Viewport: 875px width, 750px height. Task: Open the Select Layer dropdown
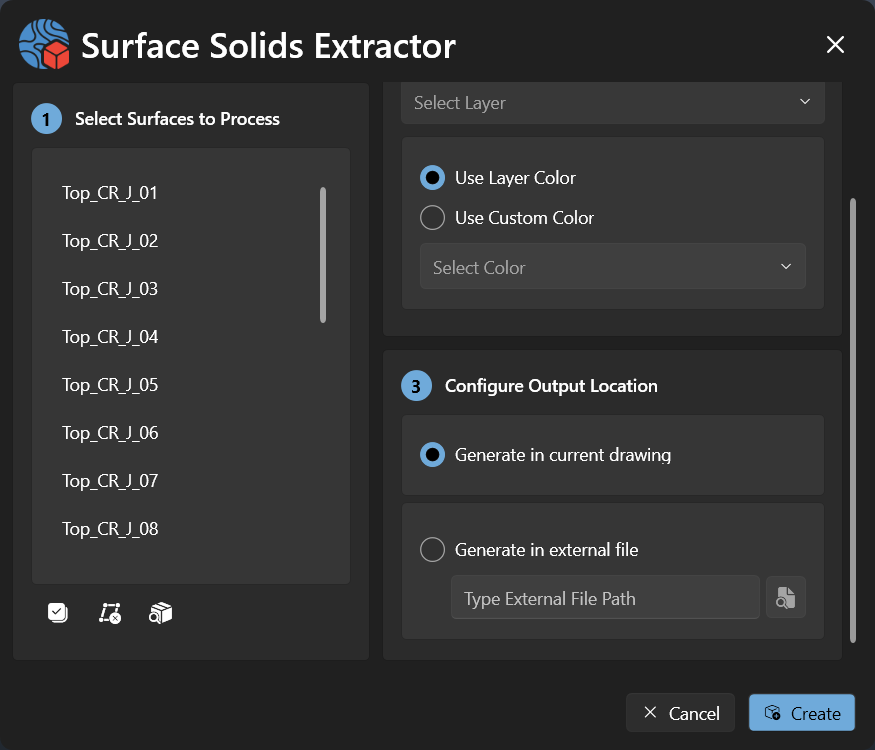click(612, 103)
